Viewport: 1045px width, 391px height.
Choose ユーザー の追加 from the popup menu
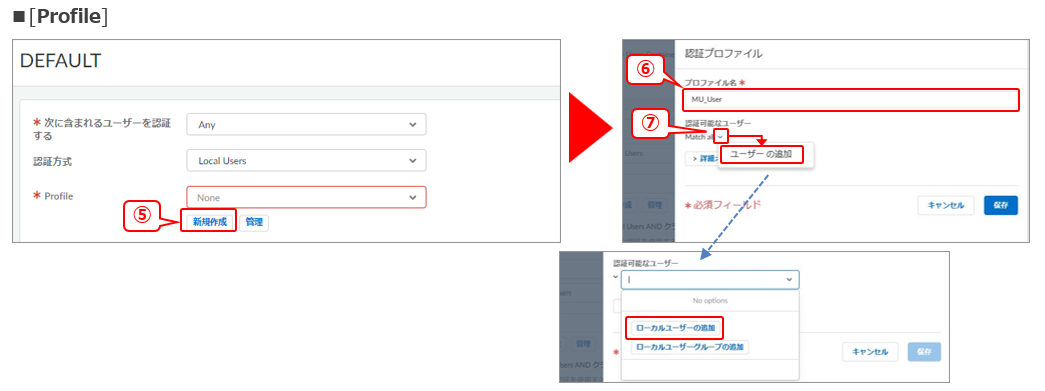(x=761, y=154)
